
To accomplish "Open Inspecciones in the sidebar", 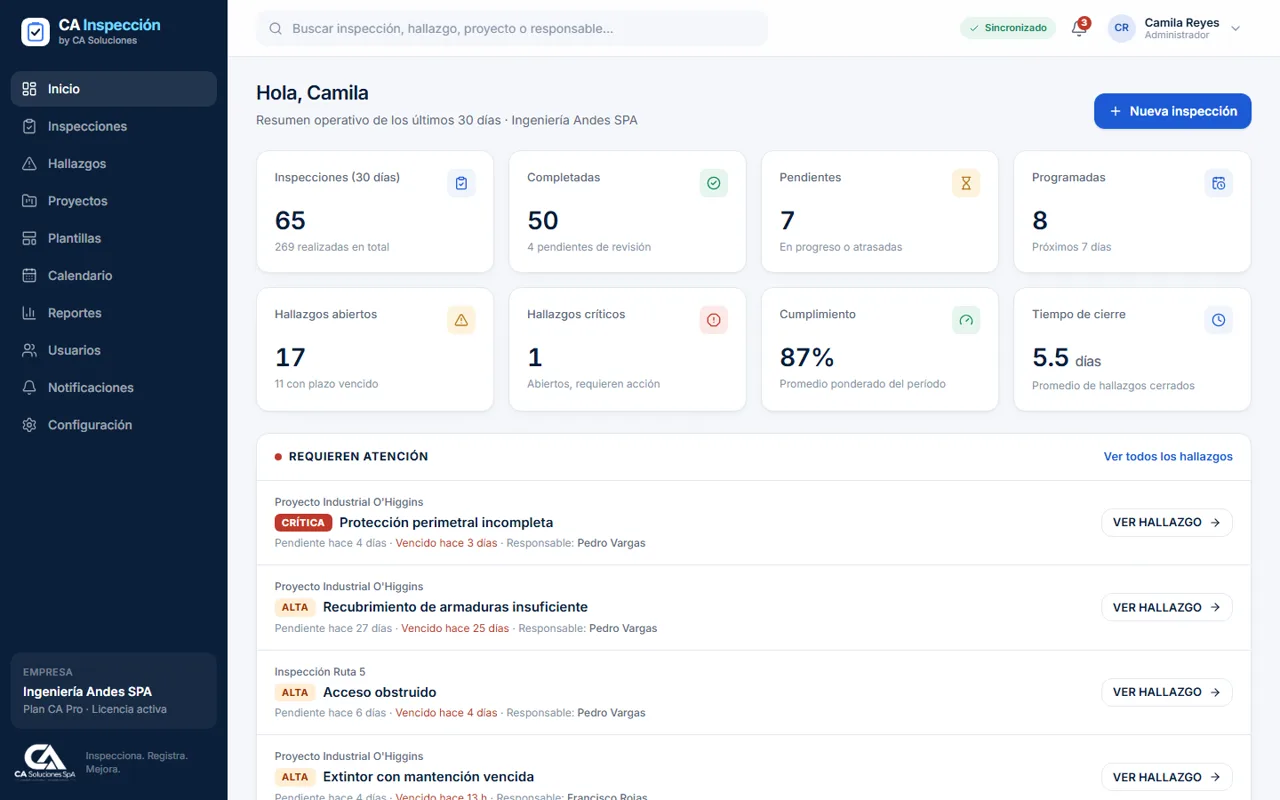I will tap(114, 126).
